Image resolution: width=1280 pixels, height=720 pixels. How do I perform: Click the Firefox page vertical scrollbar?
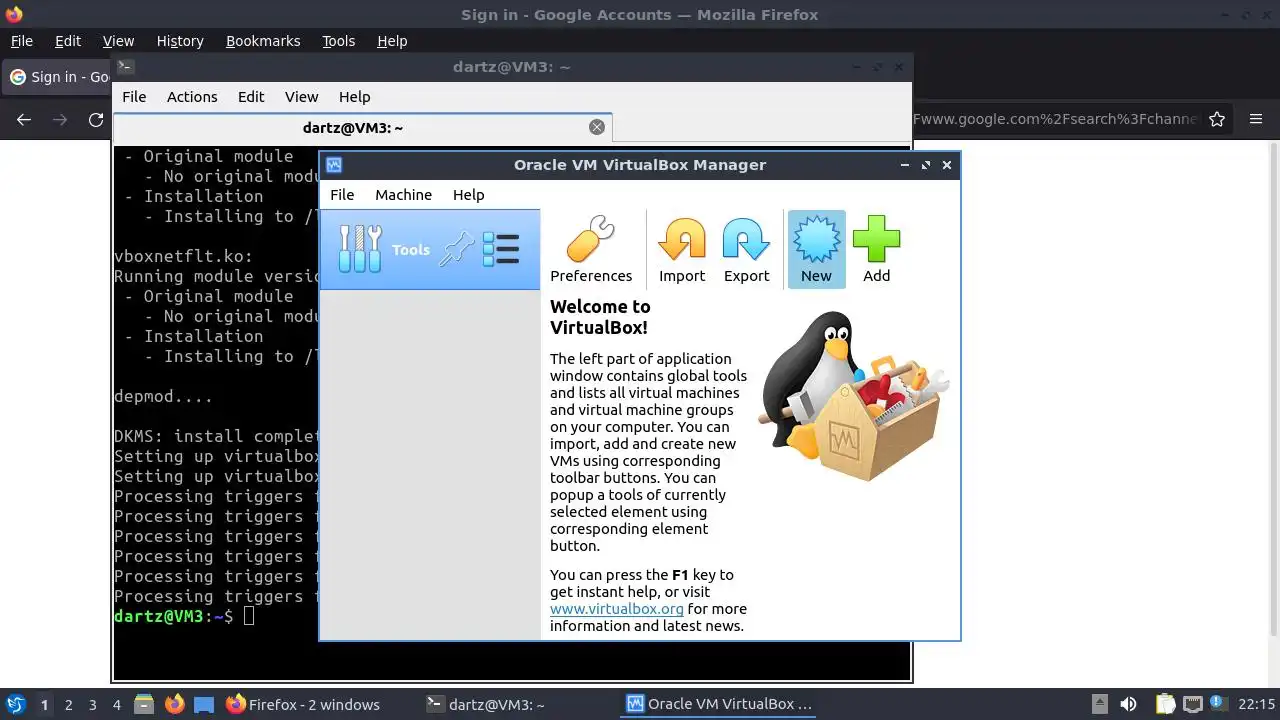(x=1273, y=390)
